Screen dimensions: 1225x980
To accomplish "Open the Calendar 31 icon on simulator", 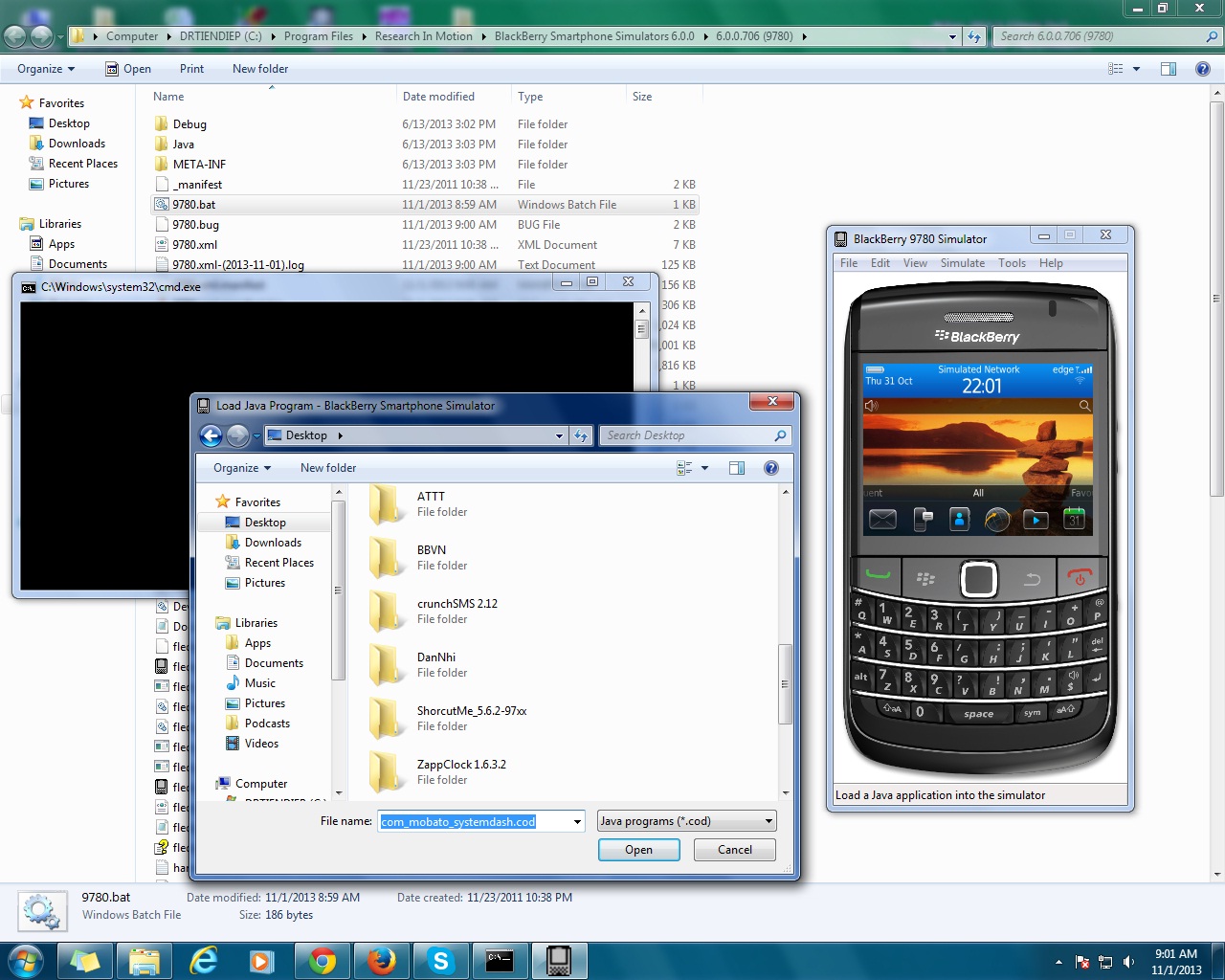I will point(1074,520).
